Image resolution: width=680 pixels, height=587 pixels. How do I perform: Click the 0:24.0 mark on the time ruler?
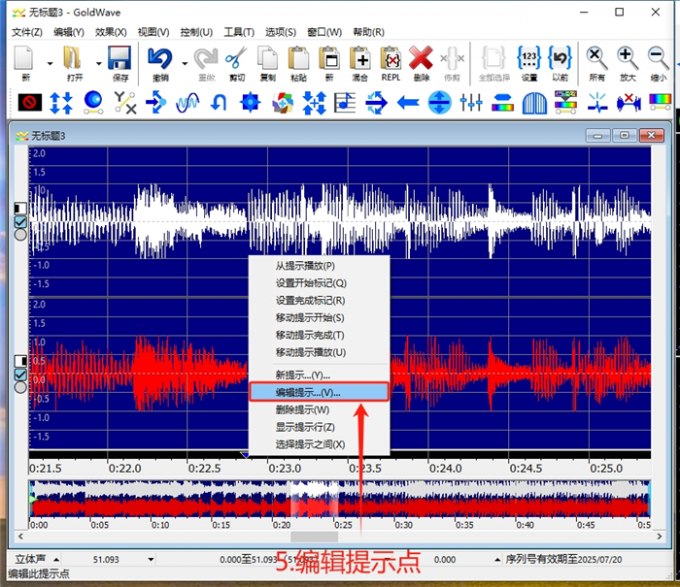445,468
